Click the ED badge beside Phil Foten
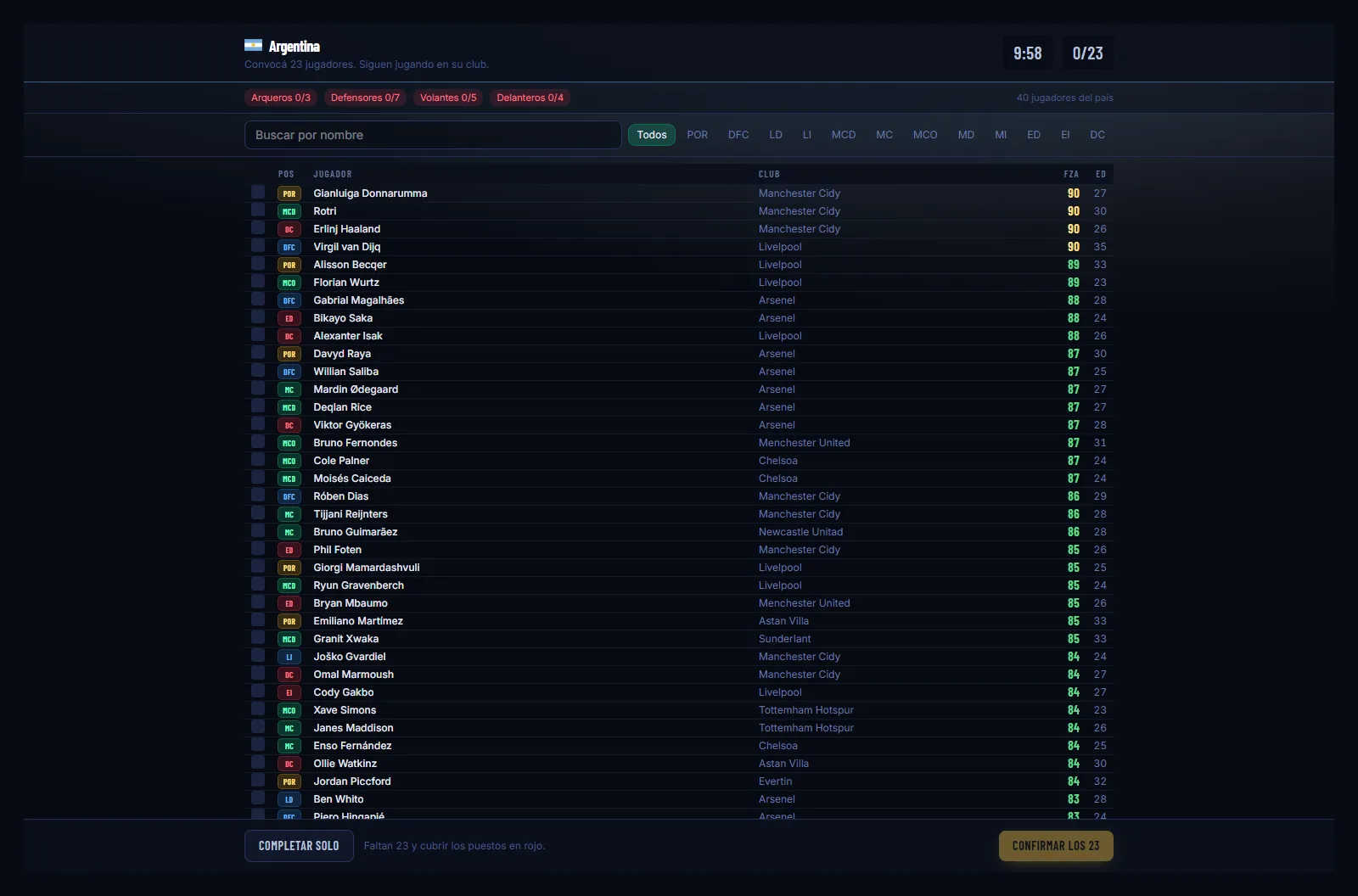 pyautogui.click(x=289, y=550)
